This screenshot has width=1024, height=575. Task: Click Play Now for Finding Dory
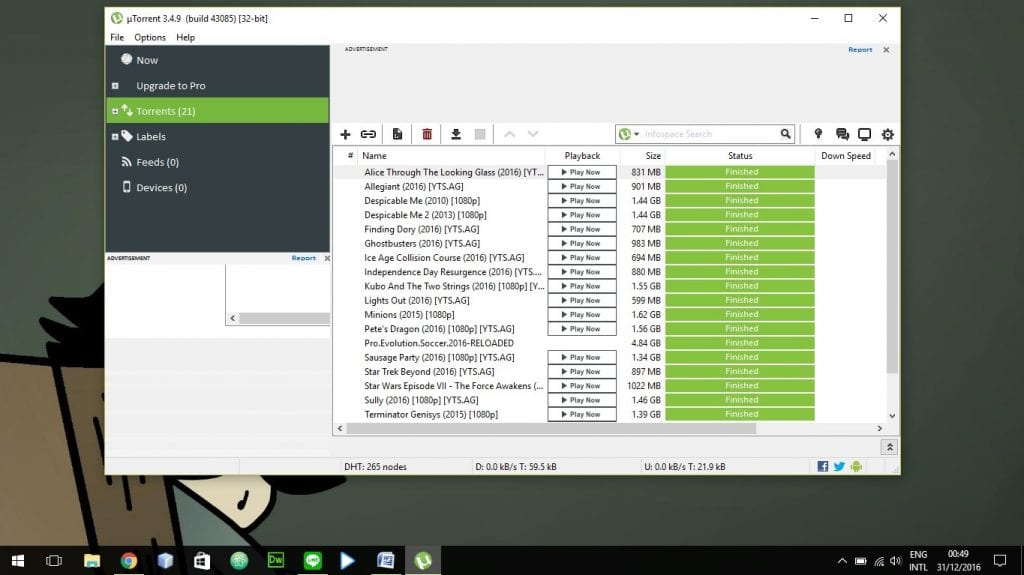coord(581,229)
